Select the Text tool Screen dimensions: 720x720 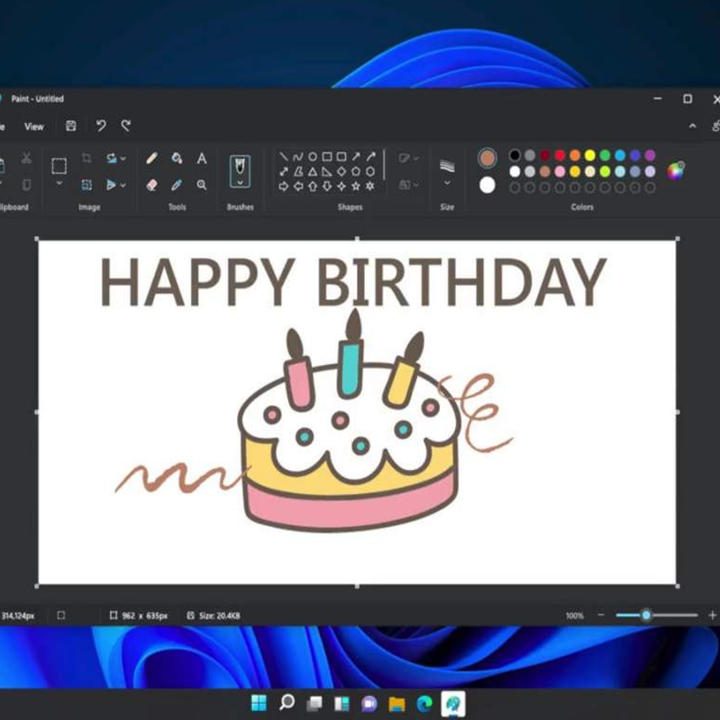point(202,158)
